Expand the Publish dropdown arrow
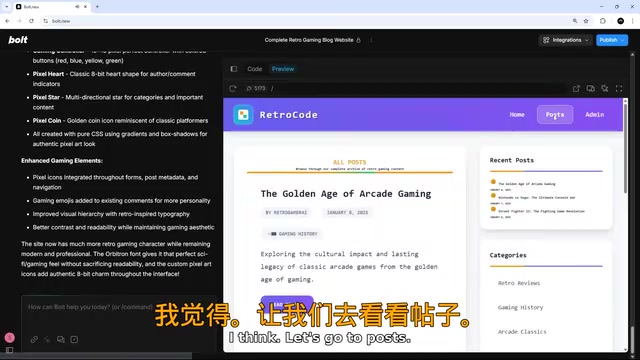The height and width of the screenshot is (360, 640). pyautogui.click(x=623, y=40)
